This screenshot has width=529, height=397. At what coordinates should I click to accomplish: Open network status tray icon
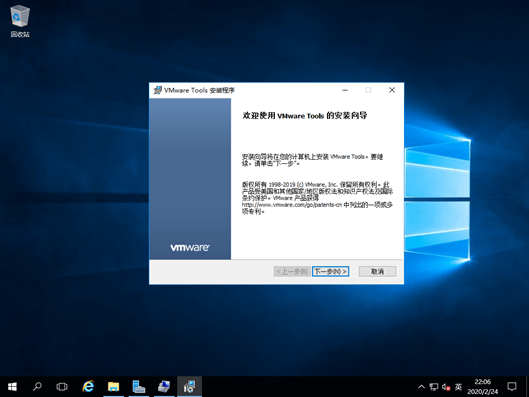434,387
